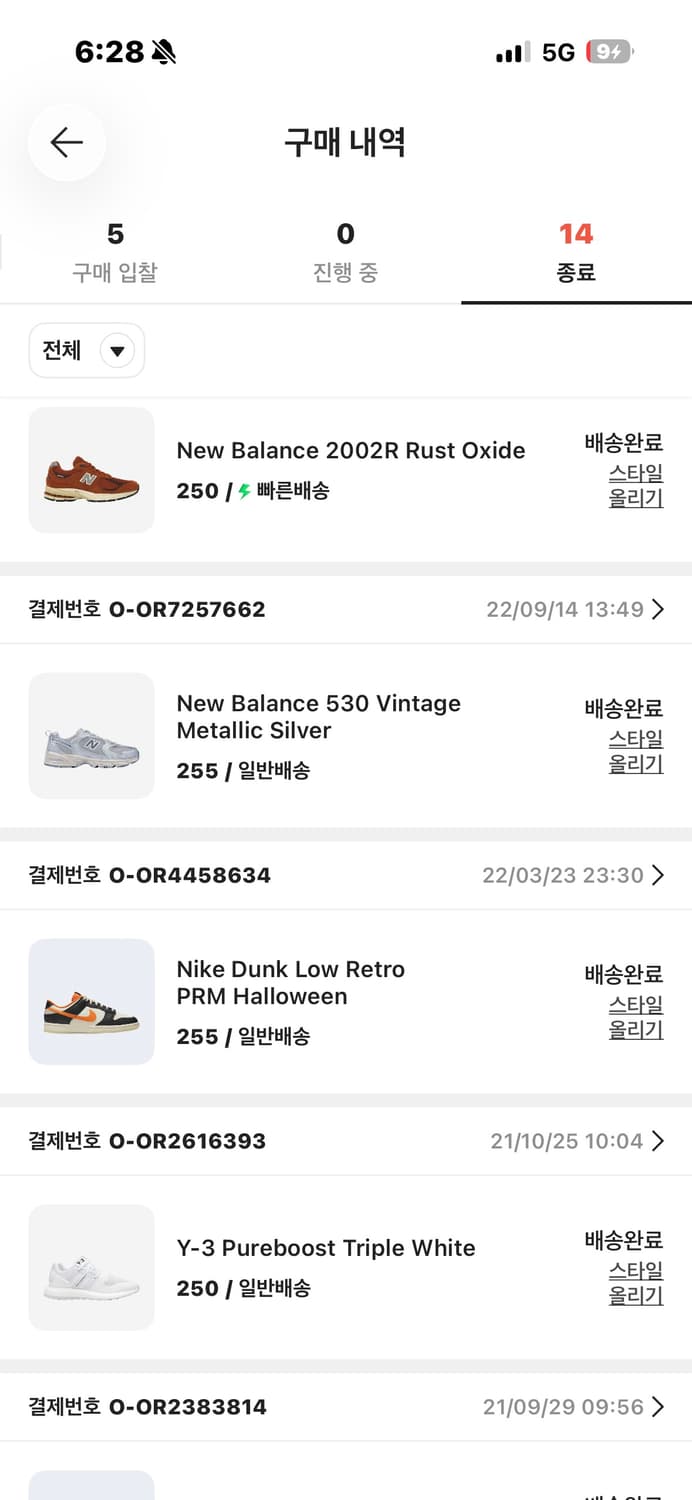The height and width of the screenshot is (1500, 692).
Task: Open the 전체 filter dropdown
Action: click(86, 351)
